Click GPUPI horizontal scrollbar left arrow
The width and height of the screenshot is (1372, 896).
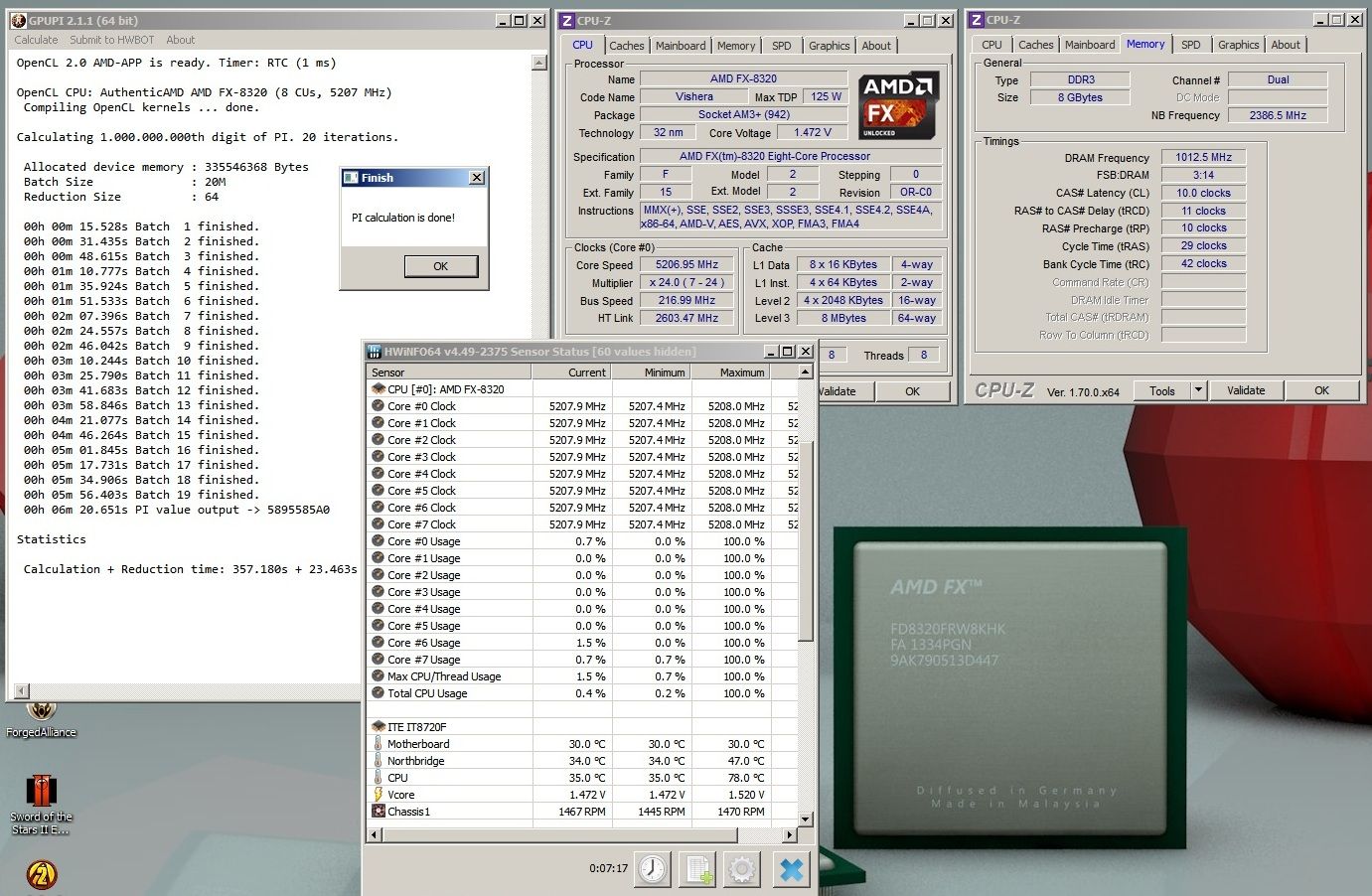point(24,690)
